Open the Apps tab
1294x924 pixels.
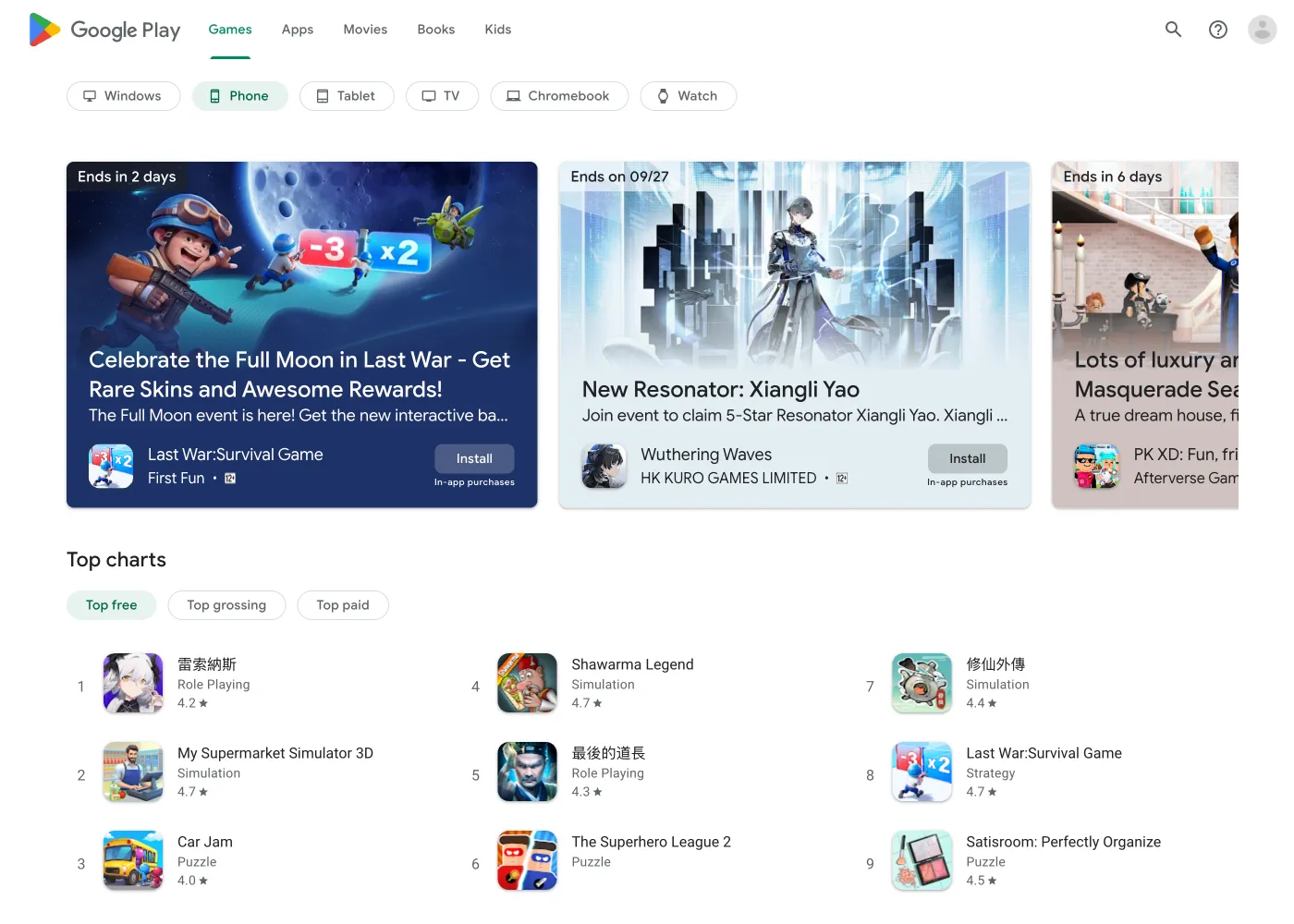click(x=298, y=30)
